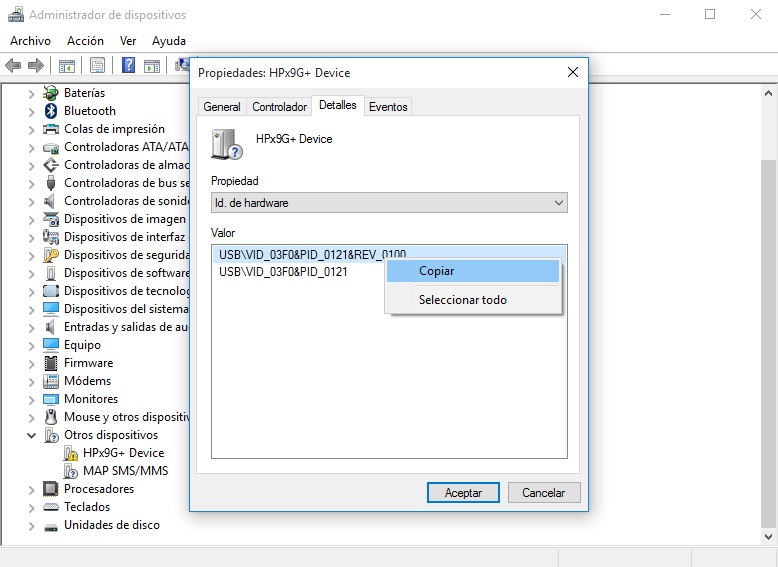Click the blue Help question-mark toolbar icon
Image resolution: width=778 pixels, height=567 pixels.
129,66
